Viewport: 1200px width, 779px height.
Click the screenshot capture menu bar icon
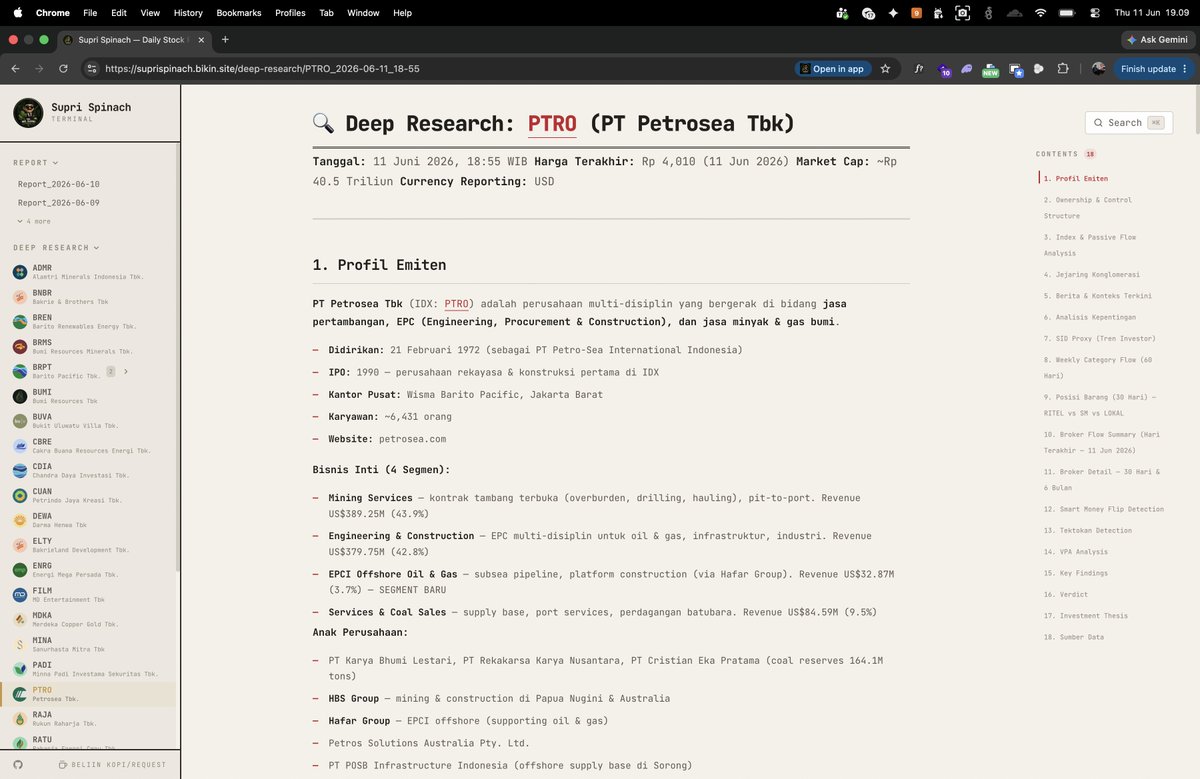click(x=962, y=13)
